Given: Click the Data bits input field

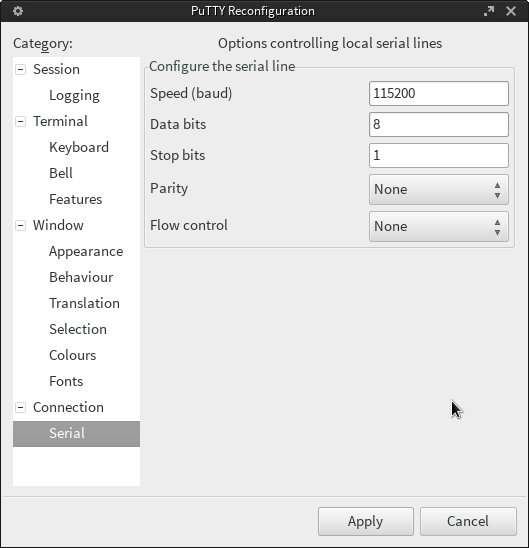Looking at the screenshot, I should 439,124.
